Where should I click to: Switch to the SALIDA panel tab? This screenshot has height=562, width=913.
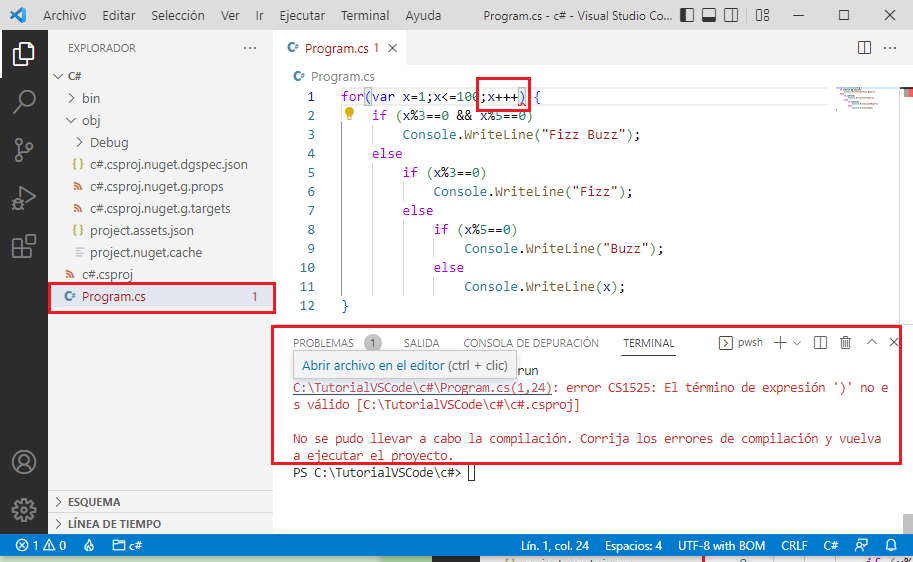click(x=422, y=343)
